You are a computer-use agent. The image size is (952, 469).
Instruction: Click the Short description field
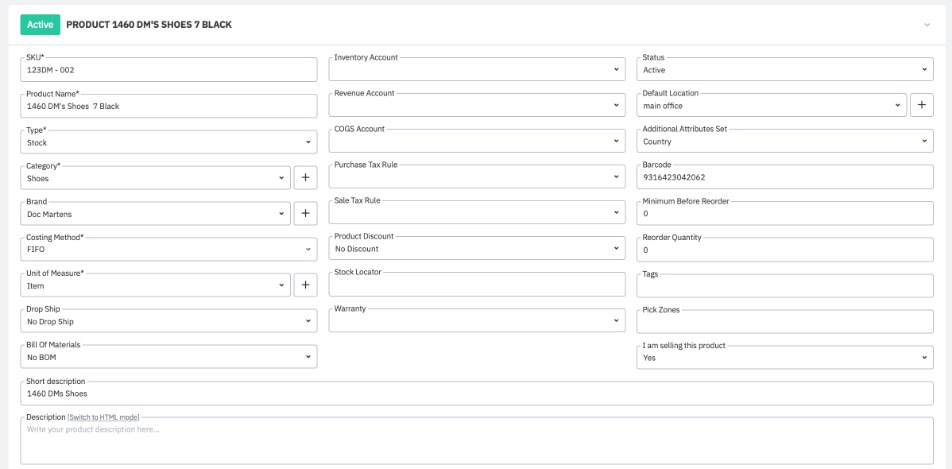click(476, 394)
